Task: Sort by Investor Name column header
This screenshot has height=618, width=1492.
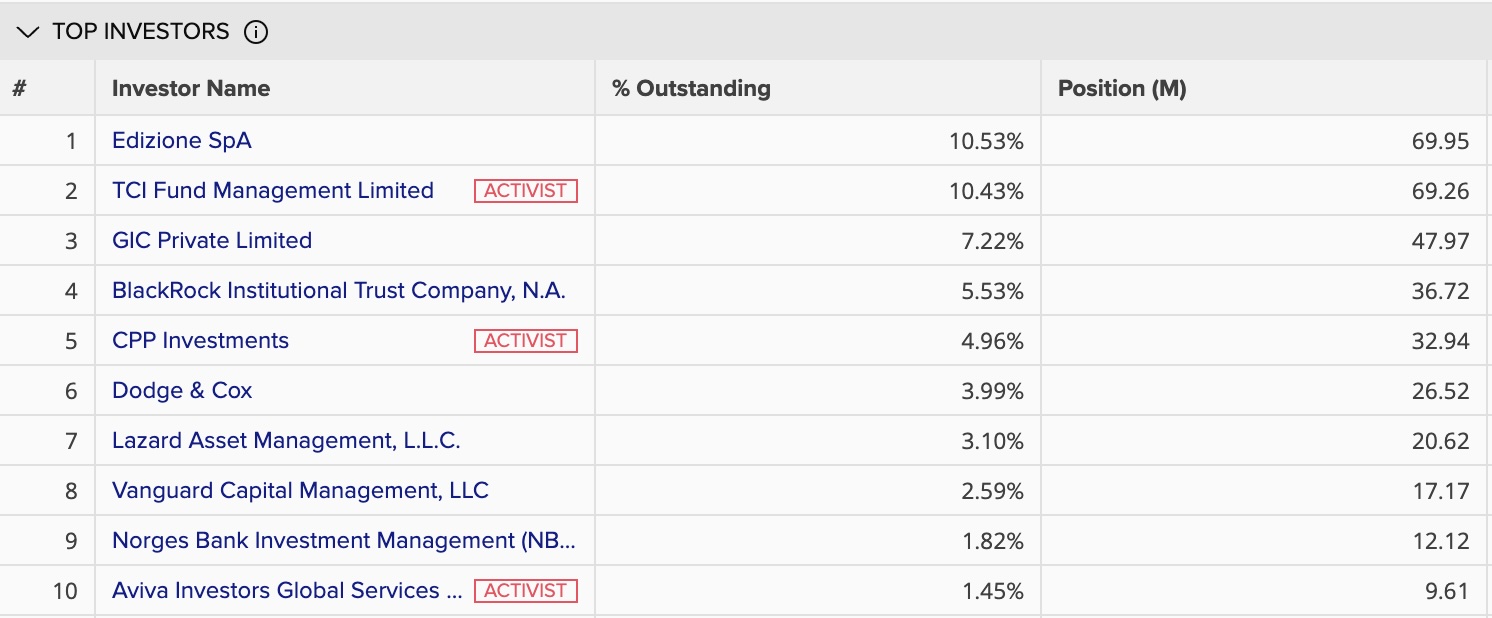Action: 191,88
